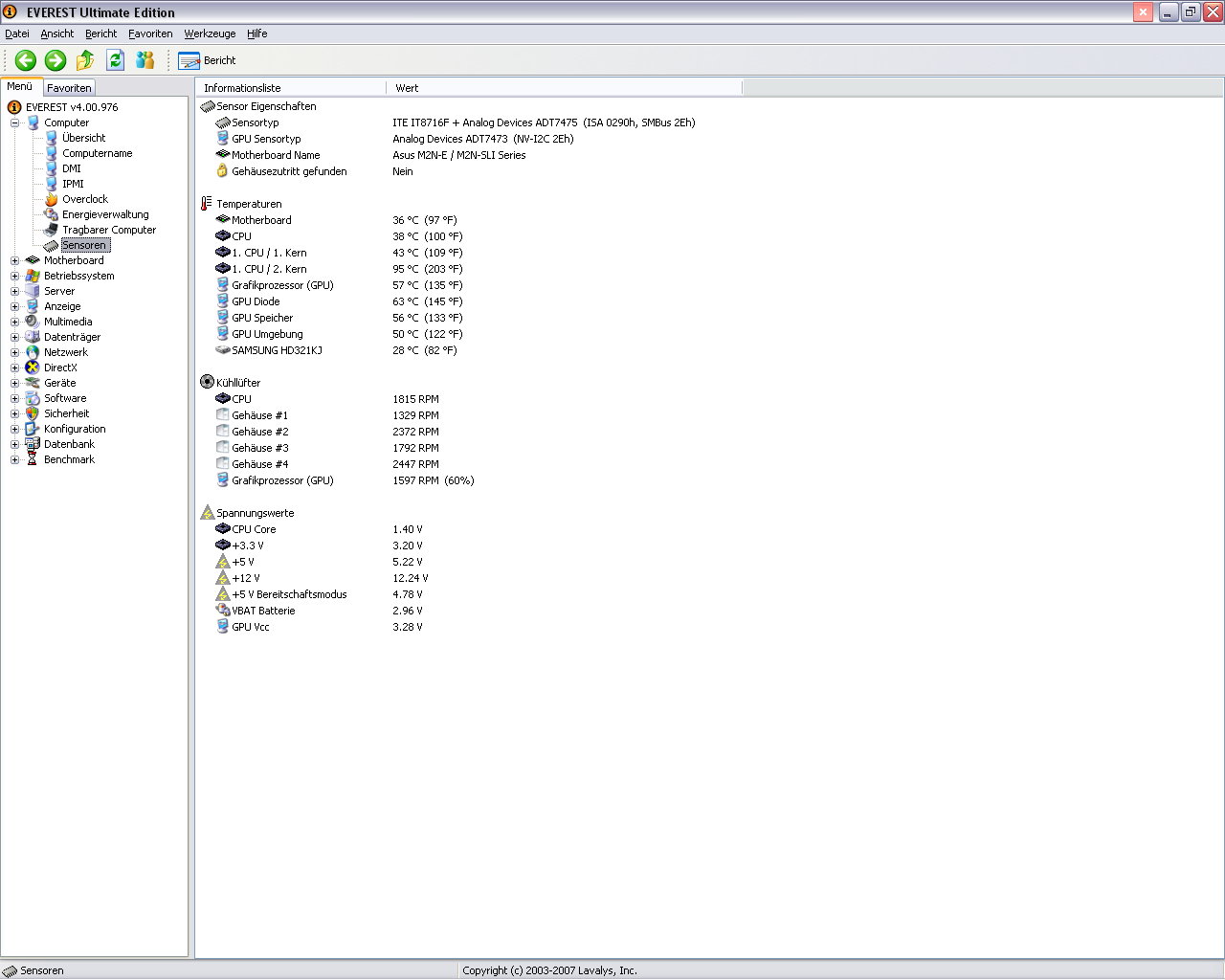The height and width of the screenshot is (980, 1225).
Task: Click the Sensor Eigenschaften section icon
Action: [x=208, y=106]
